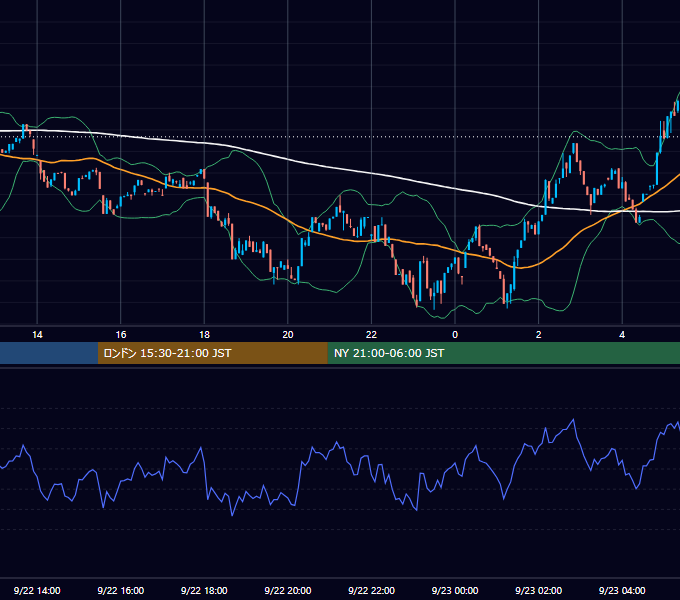Click the 9/22 18:00 date label
The image size is (680, 600).
coord(204,590)
